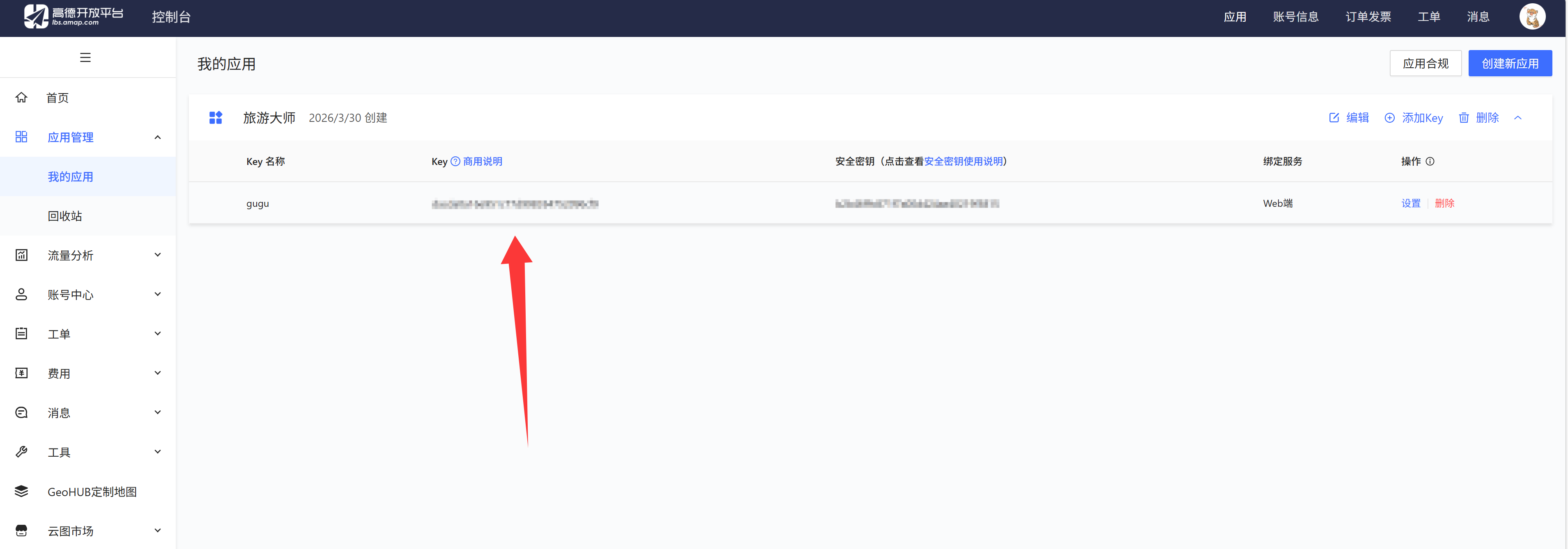The width and height of the screenshot is (1568, 549).
Task: Expand the 费用 sidebar menu
Action: [x=158, y=373]
